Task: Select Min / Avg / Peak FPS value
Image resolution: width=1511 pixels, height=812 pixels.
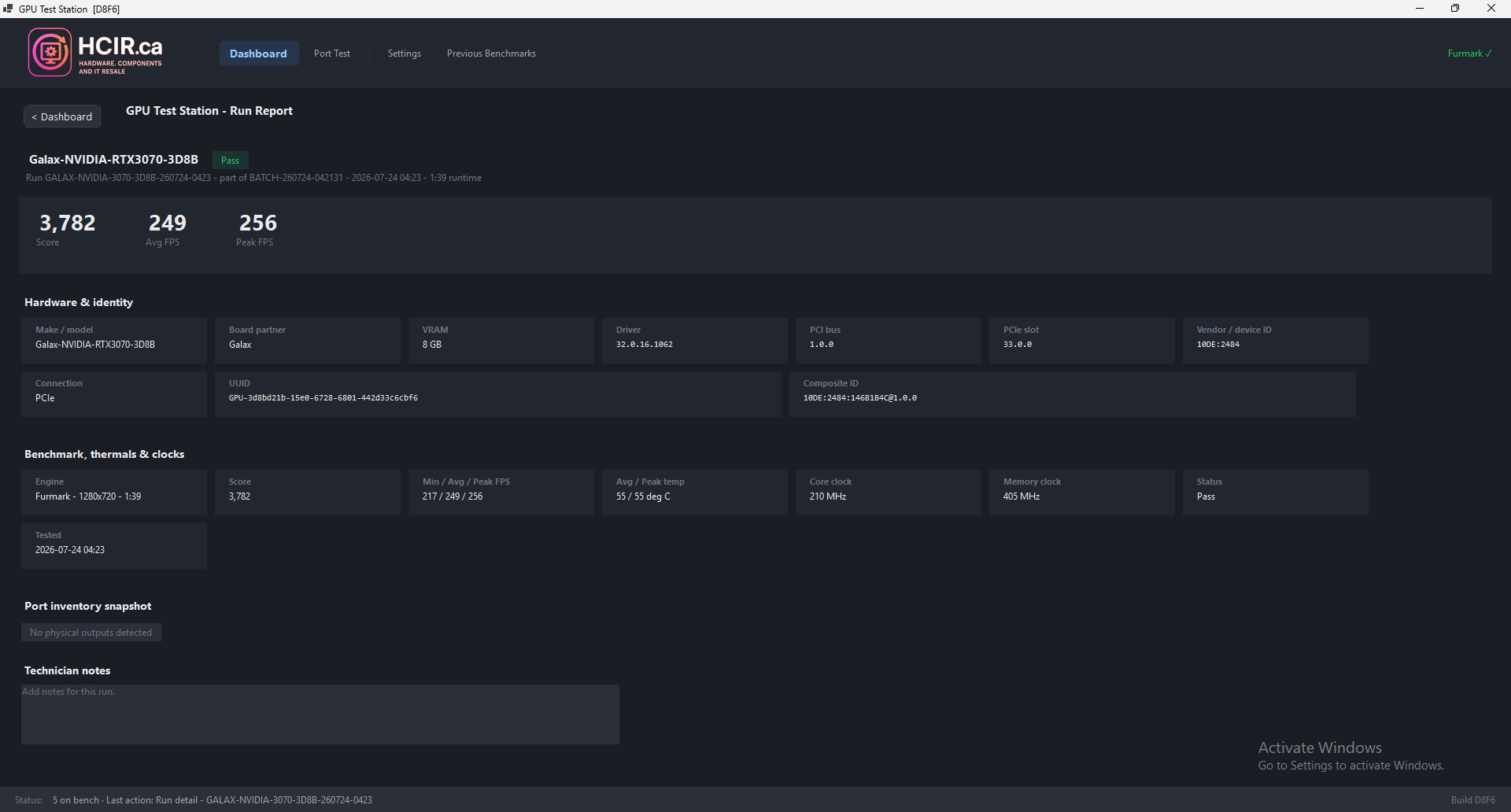Action: coord(453,496)
